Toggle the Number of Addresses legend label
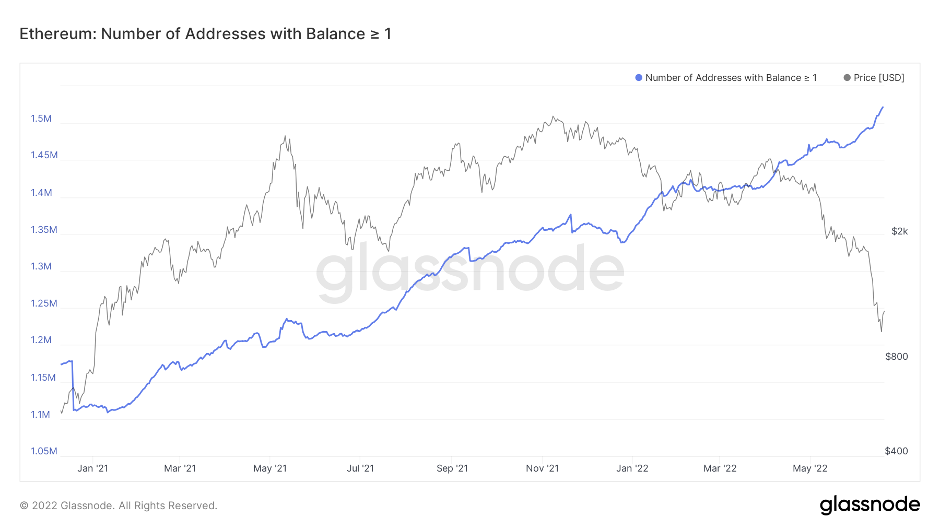The image size is (941, 529). point(731,78)
